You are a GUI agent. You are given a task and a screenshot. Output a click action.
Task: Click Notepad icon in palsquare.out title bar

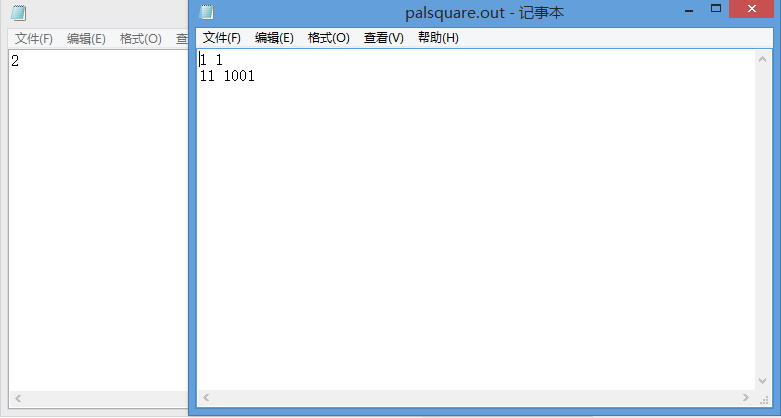[x=206, y=12]
